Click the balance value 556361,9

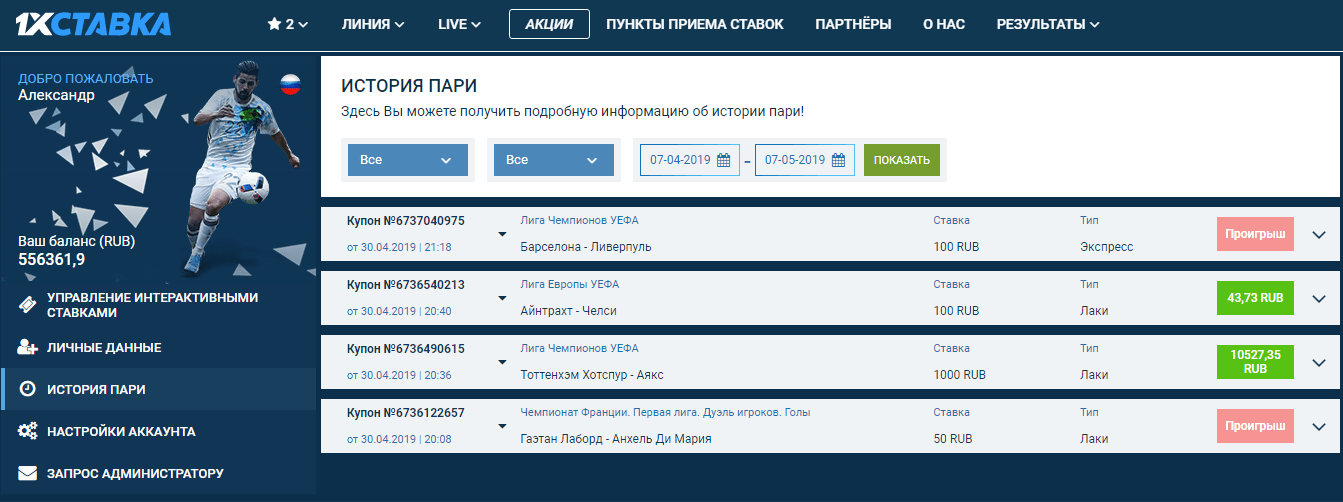tap(51, 259)
